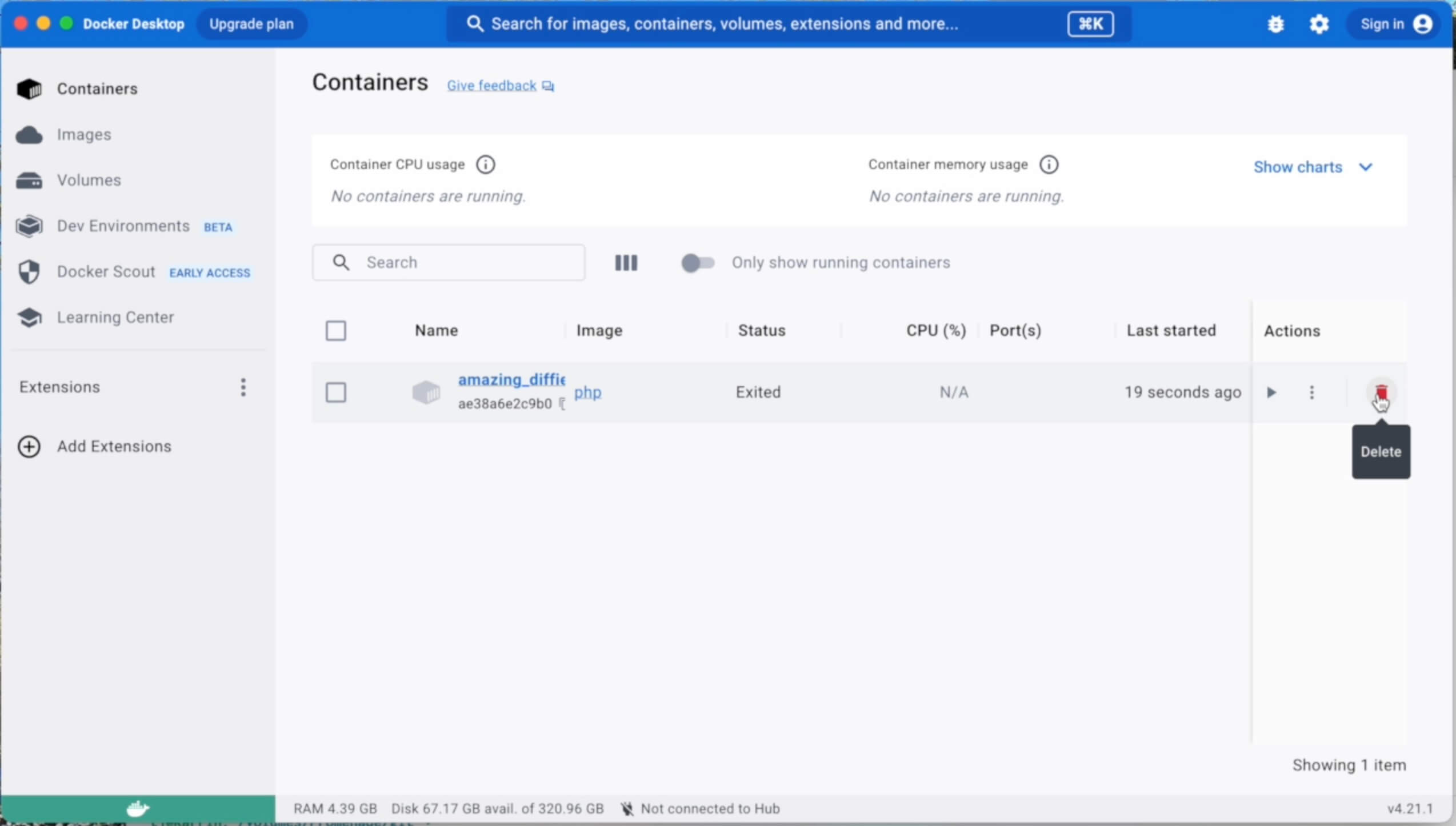1456x826 pixels.
Task: Delete the amazing_diffie container
Action: pos(1381,392)
